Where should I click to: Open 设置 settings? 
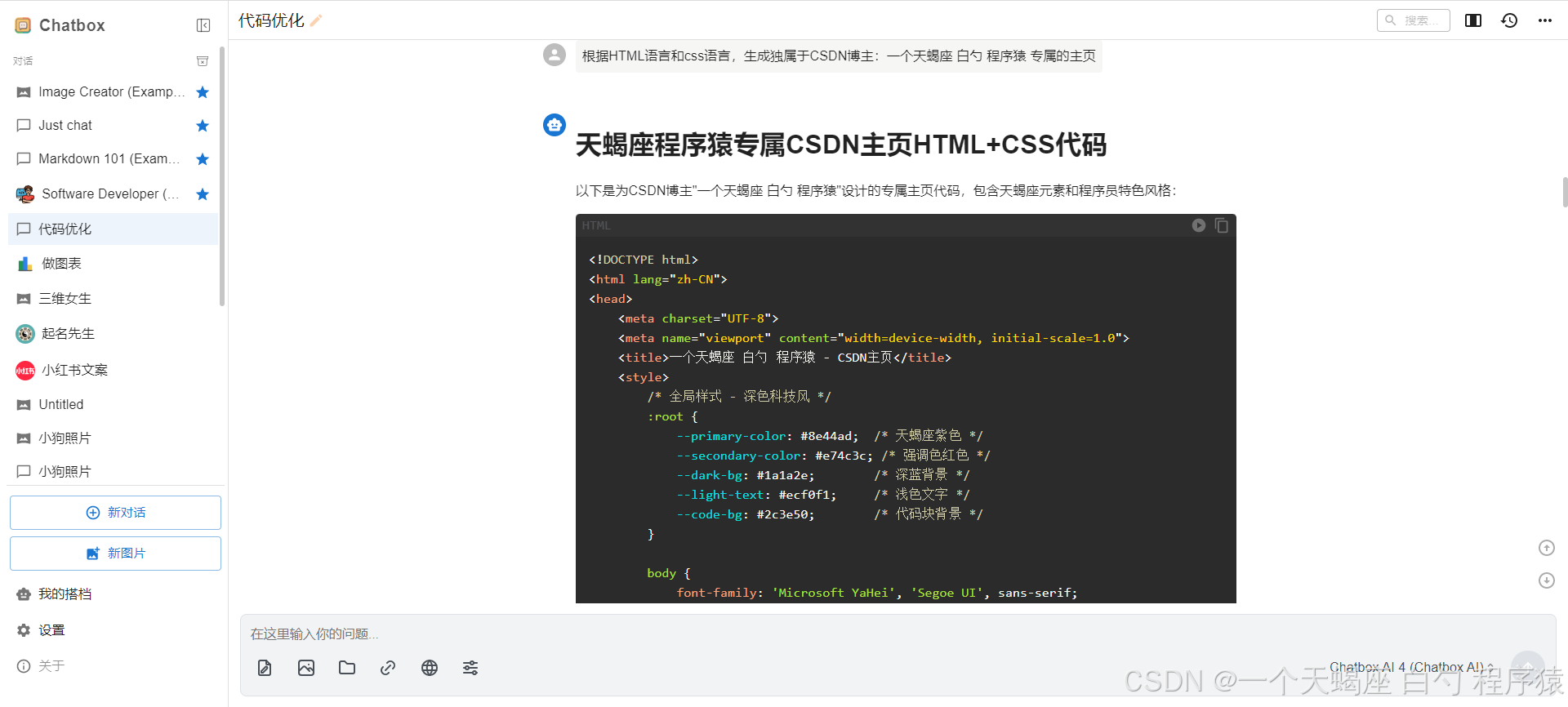coord(113,630)
